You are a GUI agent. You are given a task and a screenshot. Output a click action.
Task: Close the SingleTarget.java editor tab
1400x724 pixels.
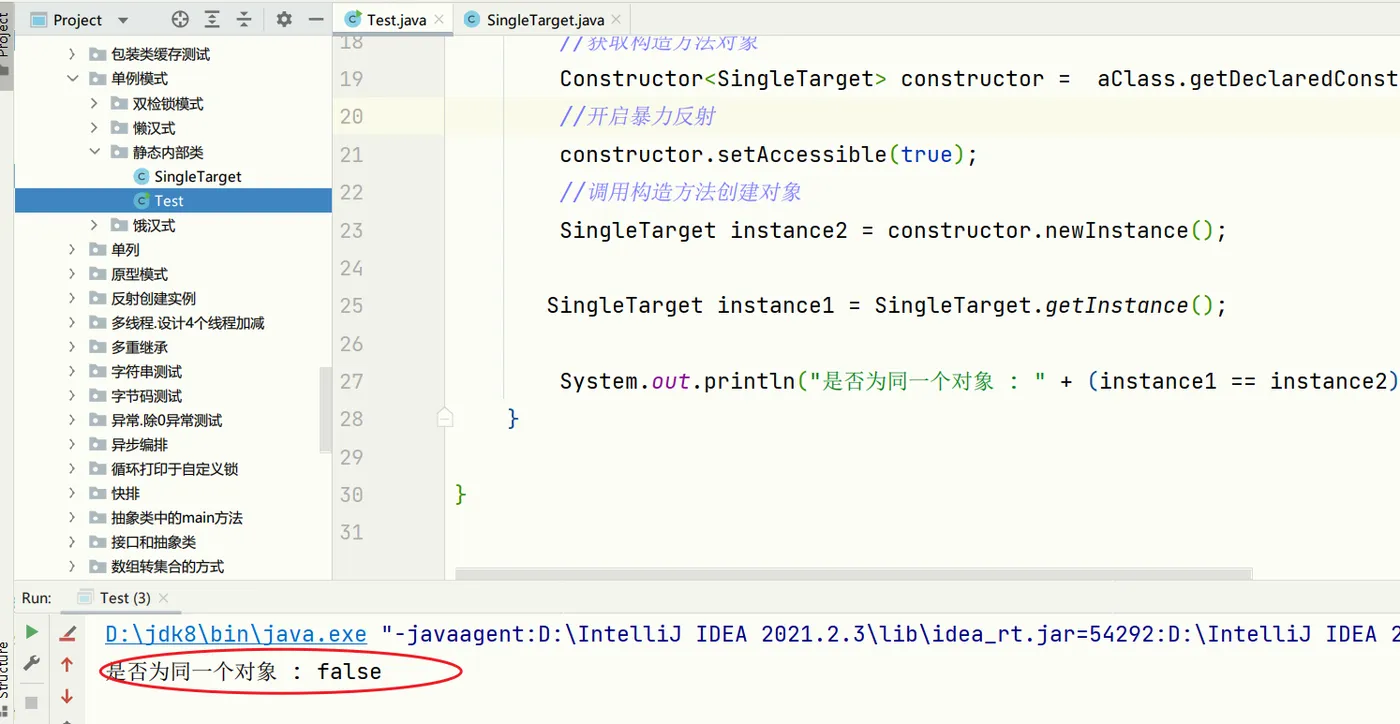point(615,20)
